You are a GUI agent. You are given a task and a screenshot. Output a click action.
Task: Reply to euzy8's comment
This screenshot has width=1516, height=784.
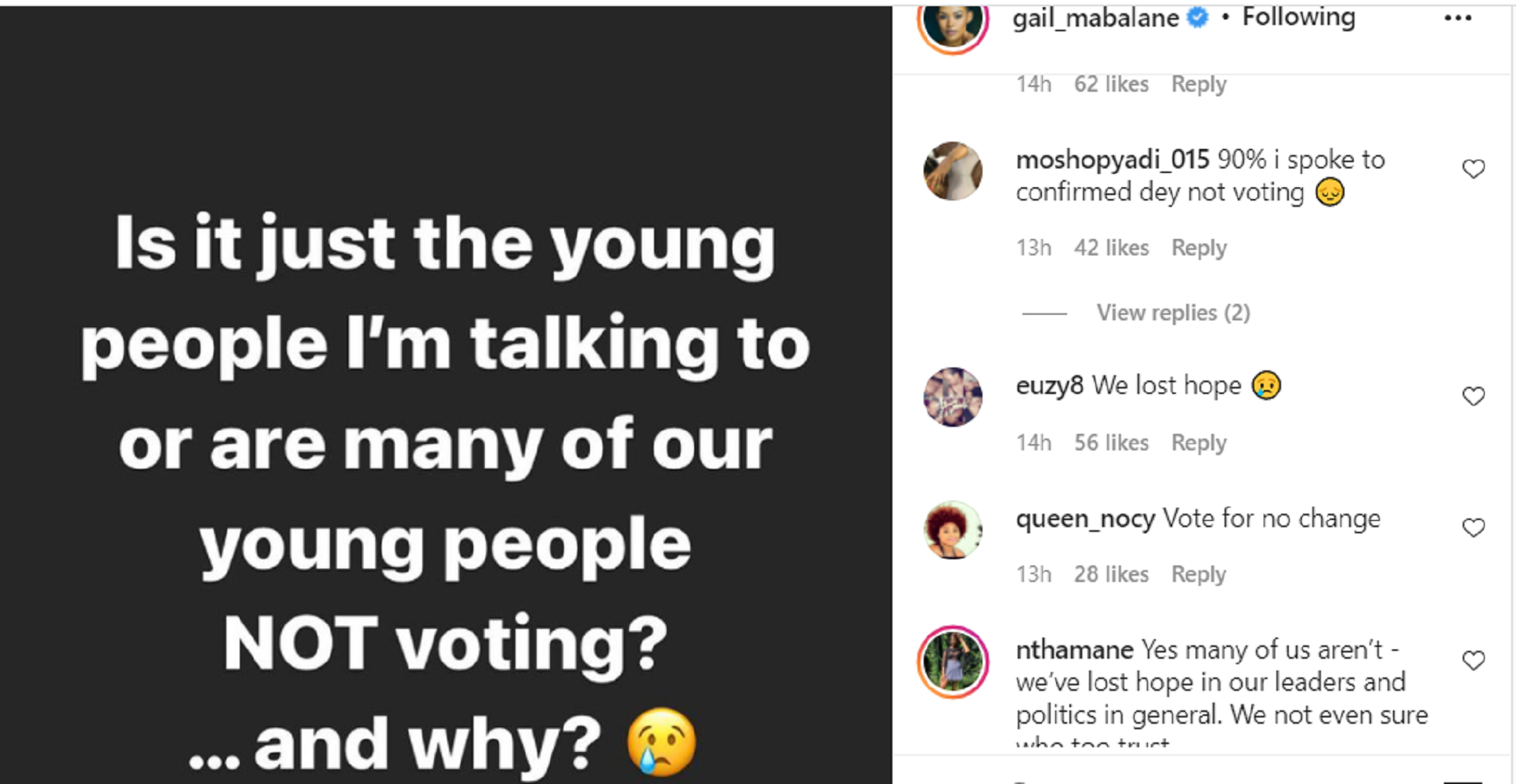[1198, 443]
